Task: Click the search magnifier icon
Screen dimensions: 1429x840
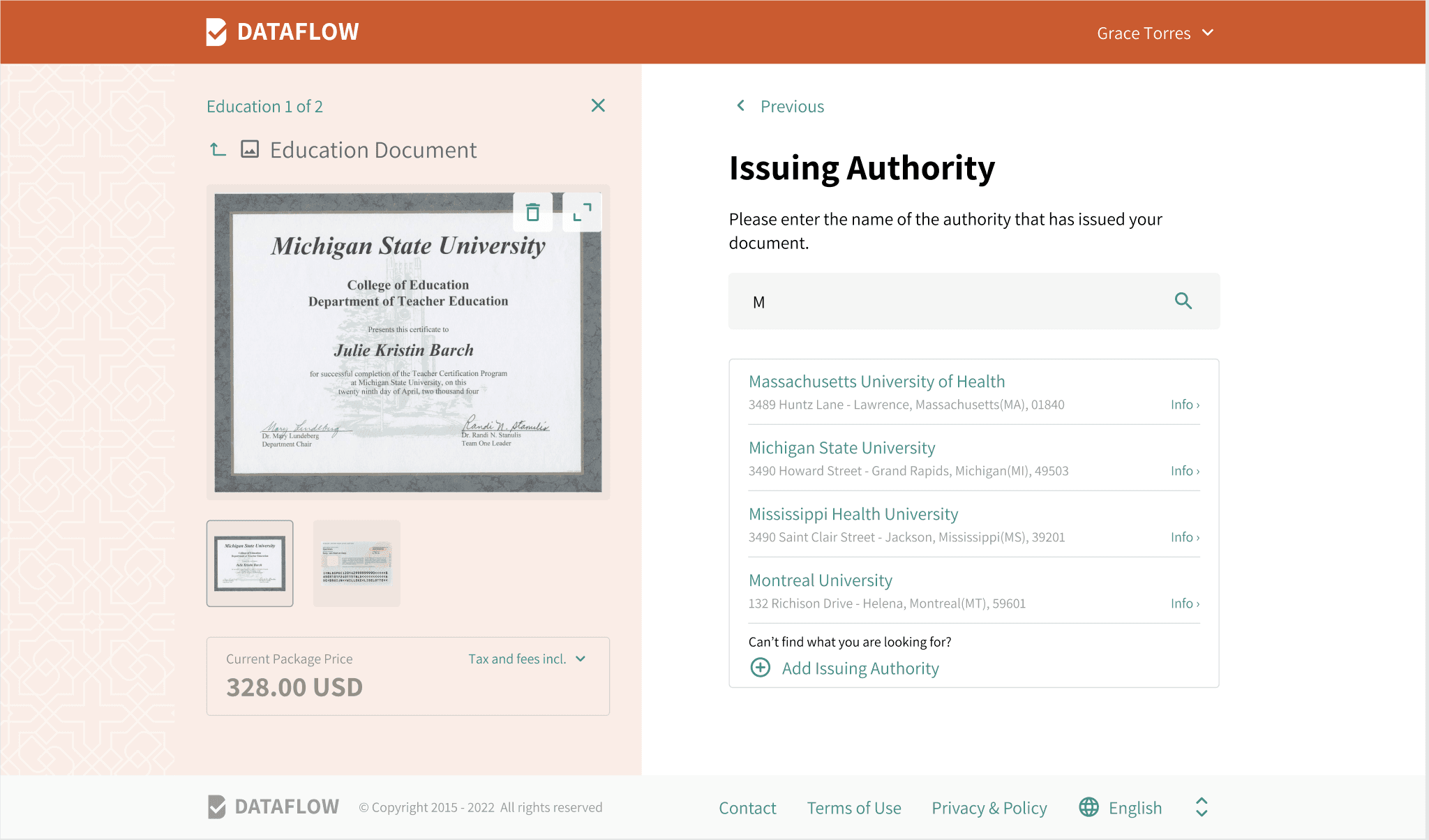Action: click(1183, 301)
